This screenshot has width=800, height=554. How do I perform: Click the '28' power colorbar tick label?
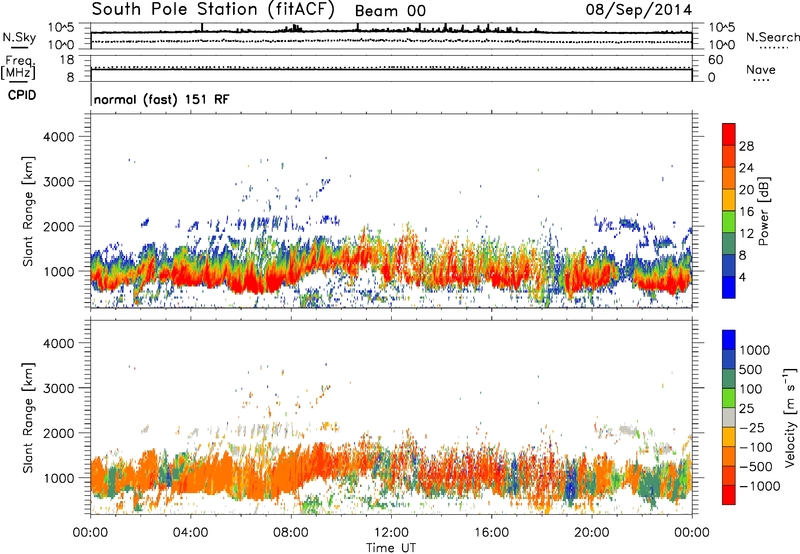tap(746, 146)
